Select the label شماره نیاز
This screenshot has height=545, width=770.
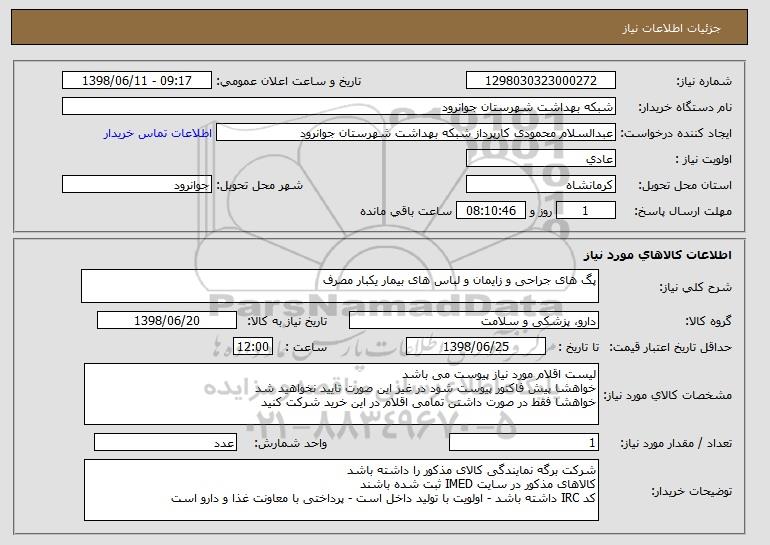704,82
